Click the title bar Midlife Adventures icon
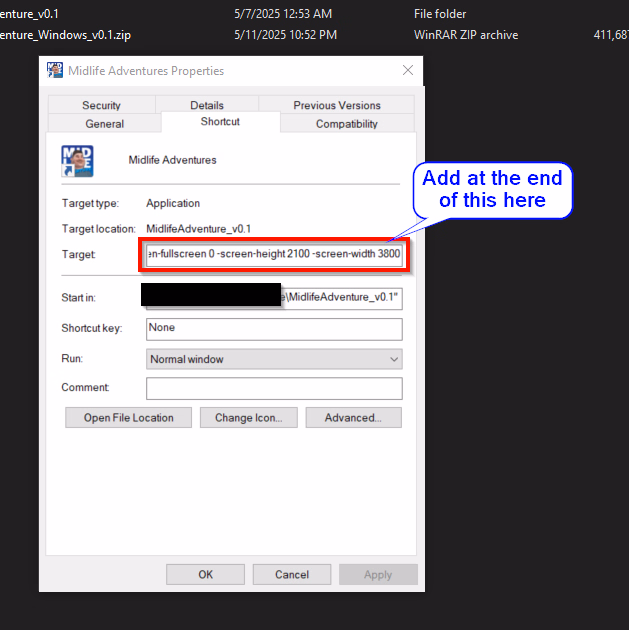 click(55, 70)
